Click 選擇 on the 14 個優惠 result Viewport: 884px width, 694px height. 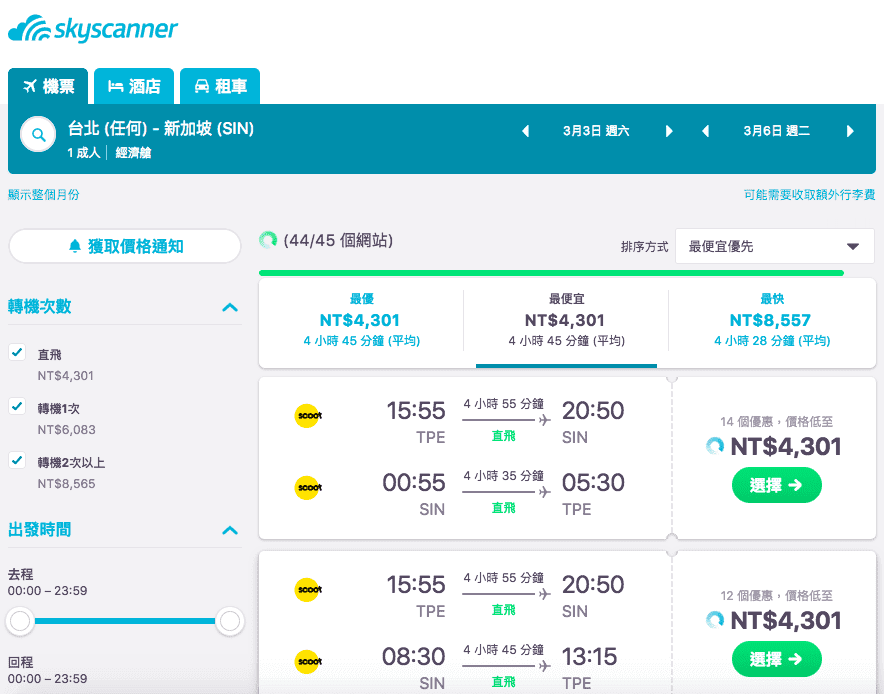click(776, 485)
